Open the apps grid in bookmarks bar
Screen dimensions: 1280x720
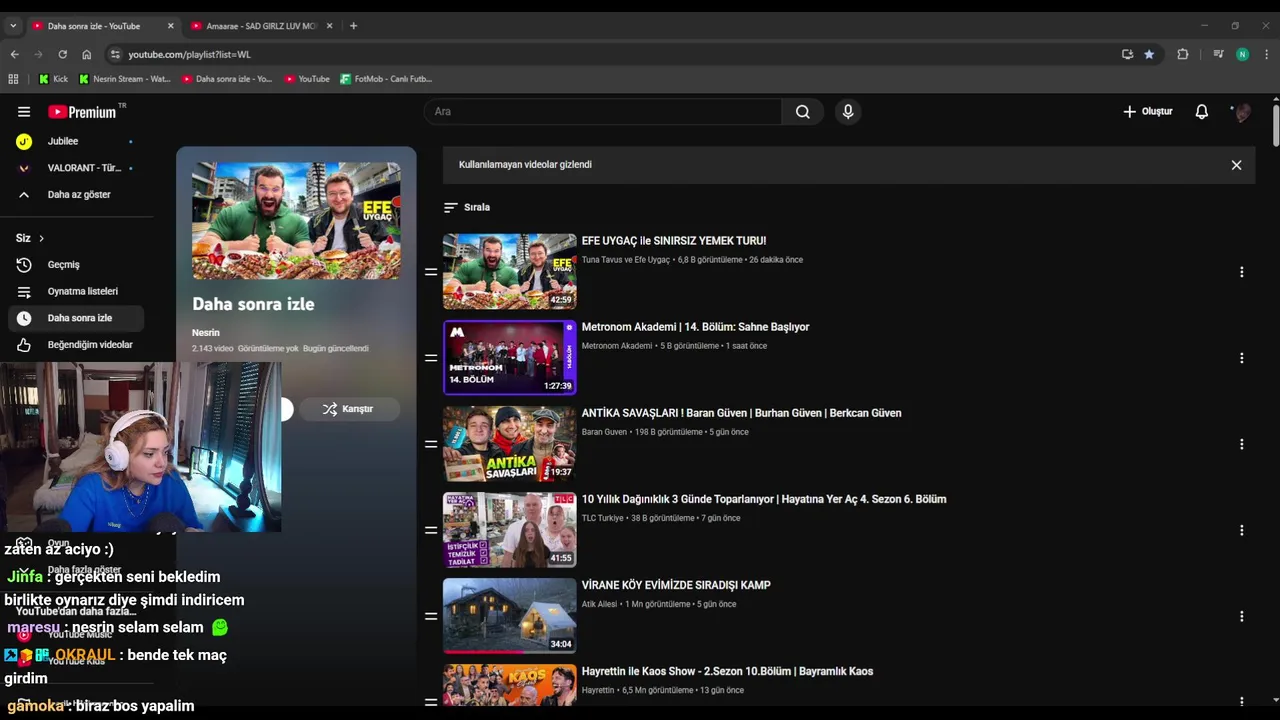pyautogui.click(x=13, y=79)
